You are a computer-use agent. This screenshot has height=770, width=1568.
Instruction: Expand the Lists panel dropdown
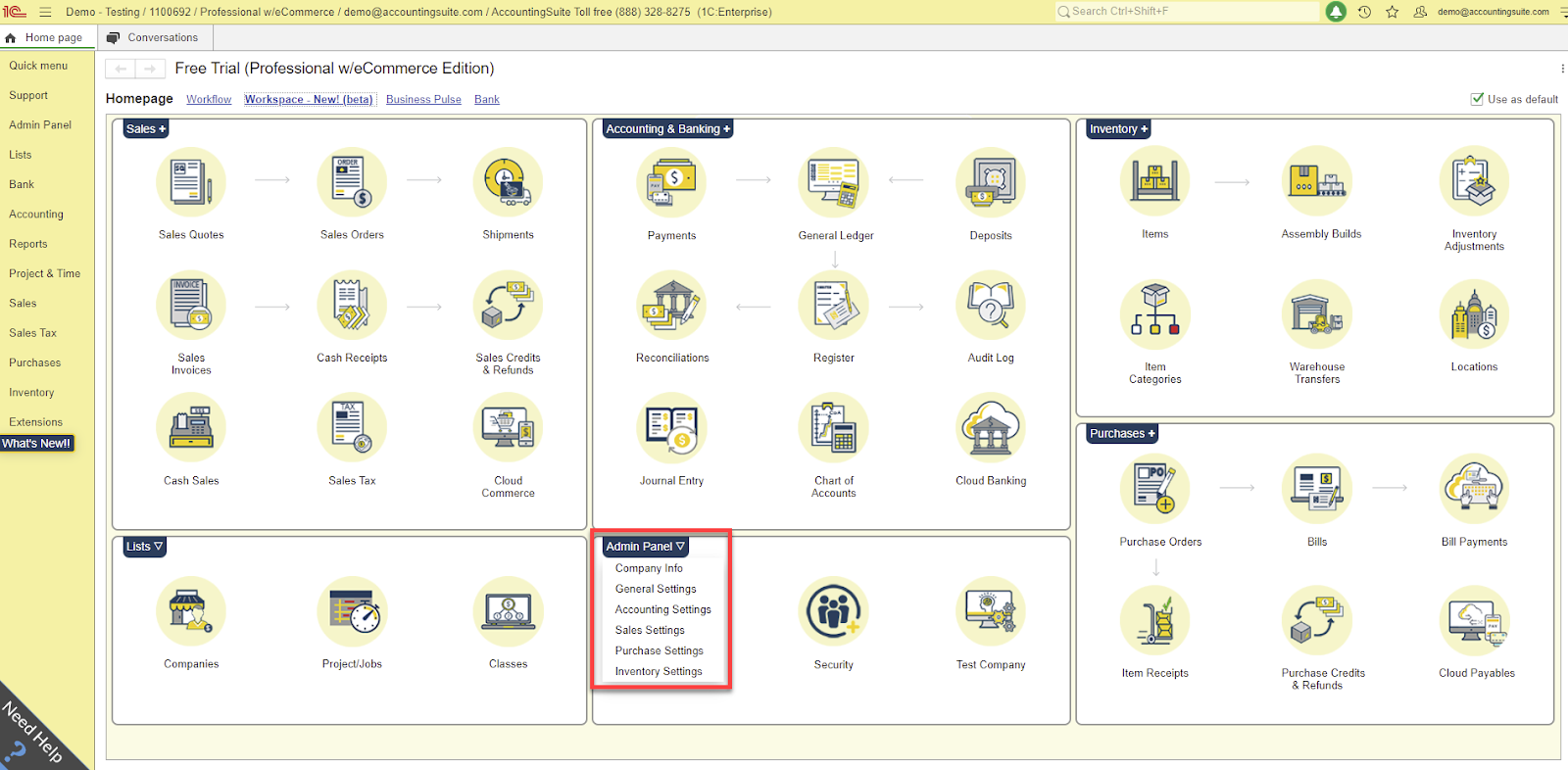coord(144,547)
